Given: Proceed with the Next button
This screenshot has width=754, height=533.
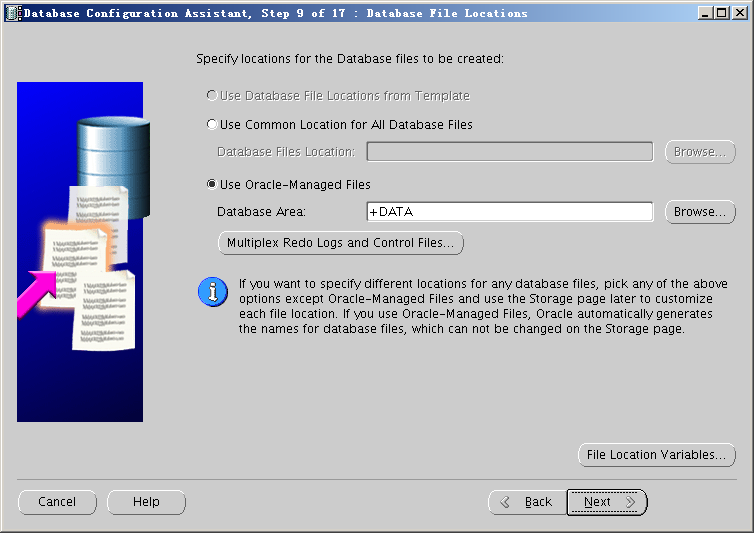Looking at the screenshot, I should [607, 502].
